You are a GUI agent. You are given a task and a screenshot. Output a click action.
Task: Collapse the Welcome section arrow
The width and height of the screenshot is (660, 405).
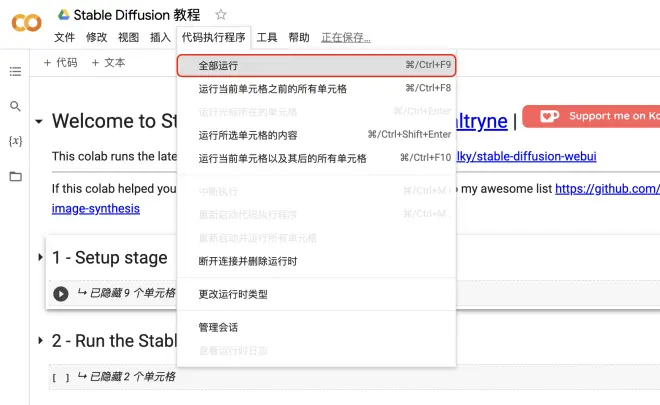click(x=39, y=122)
